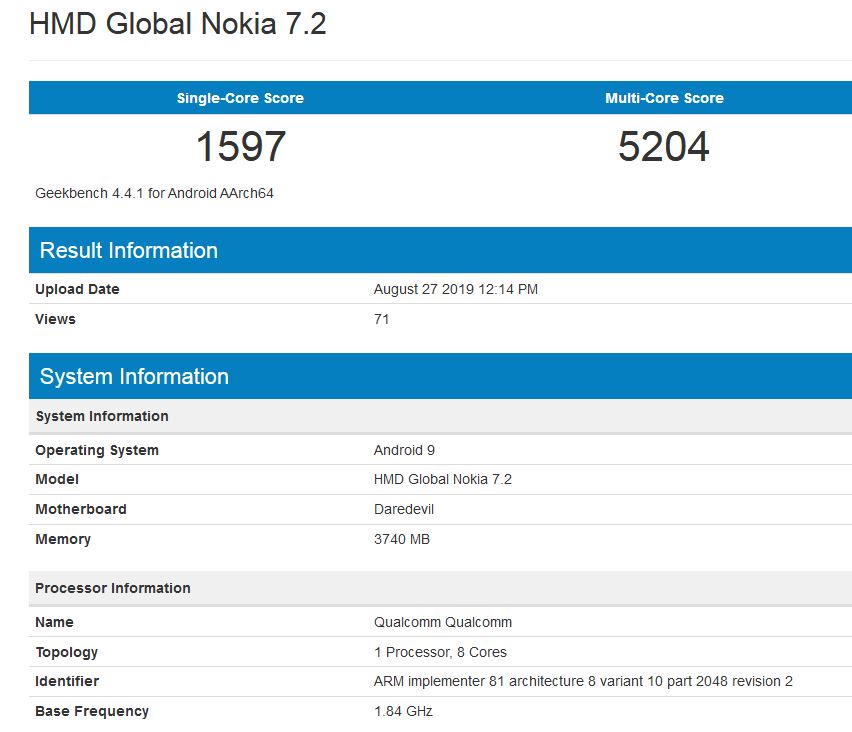
Task: Select the 1 Processor, 8 Cores value
Action: click(x=440, y=652)
